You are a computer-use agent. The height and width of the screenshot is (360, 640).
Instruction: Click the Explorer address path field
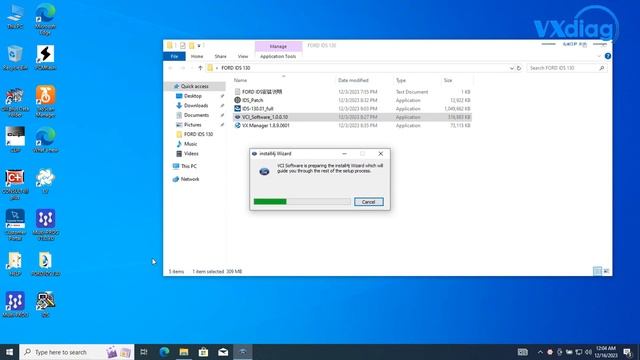pyautogui.click(x=359, y=68)
